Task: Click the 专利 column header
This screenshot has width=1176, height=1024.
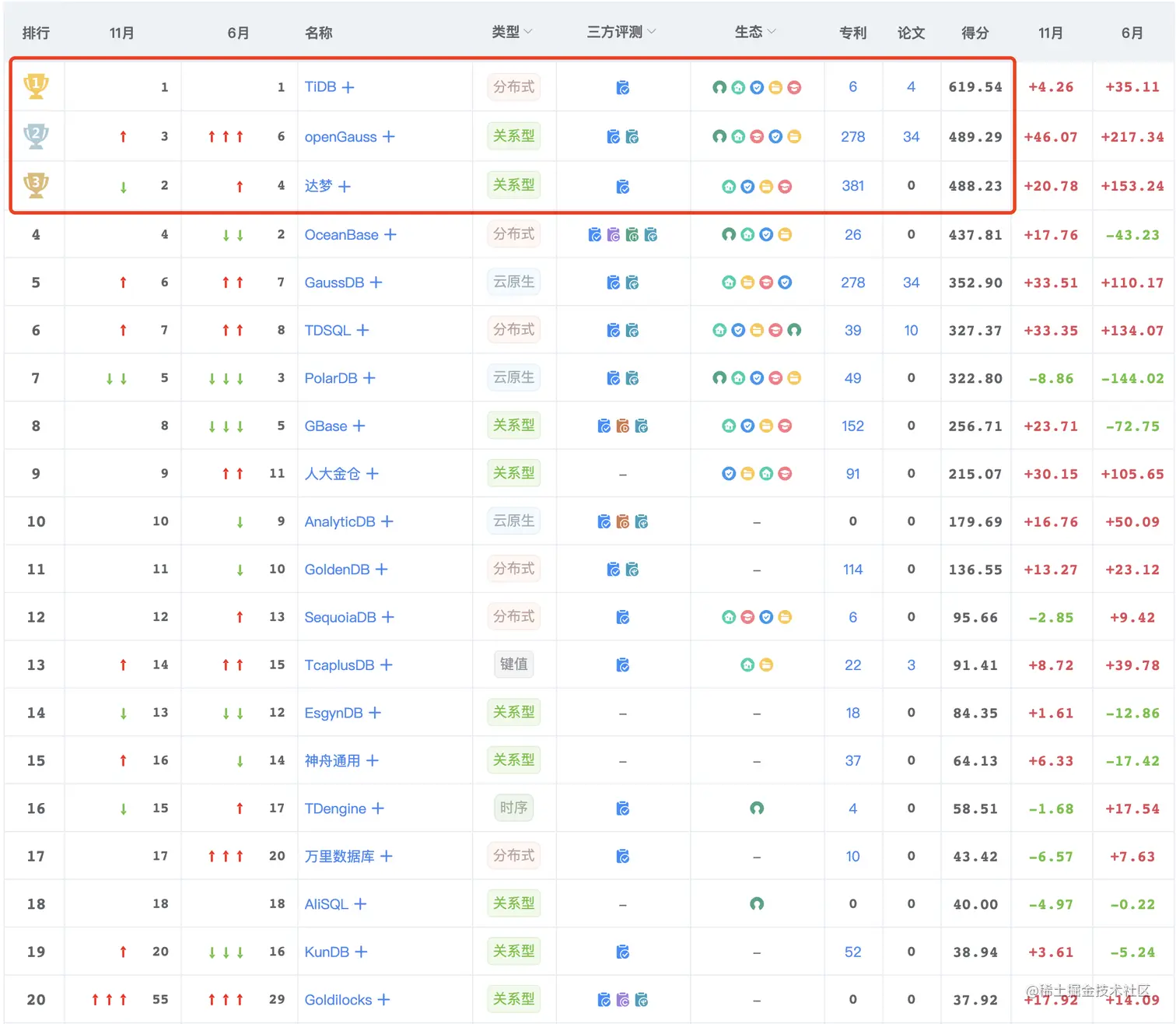Action: point(853,33)
